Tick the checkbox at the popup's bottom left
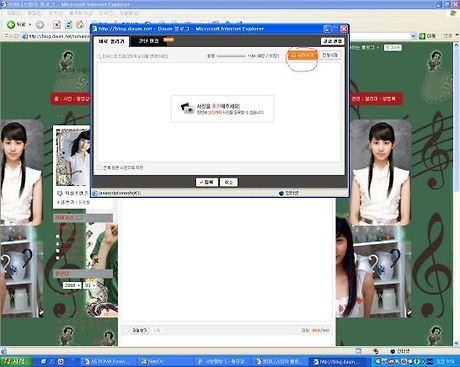The height and width of the screenshot is (367, 460). point(99,167)
